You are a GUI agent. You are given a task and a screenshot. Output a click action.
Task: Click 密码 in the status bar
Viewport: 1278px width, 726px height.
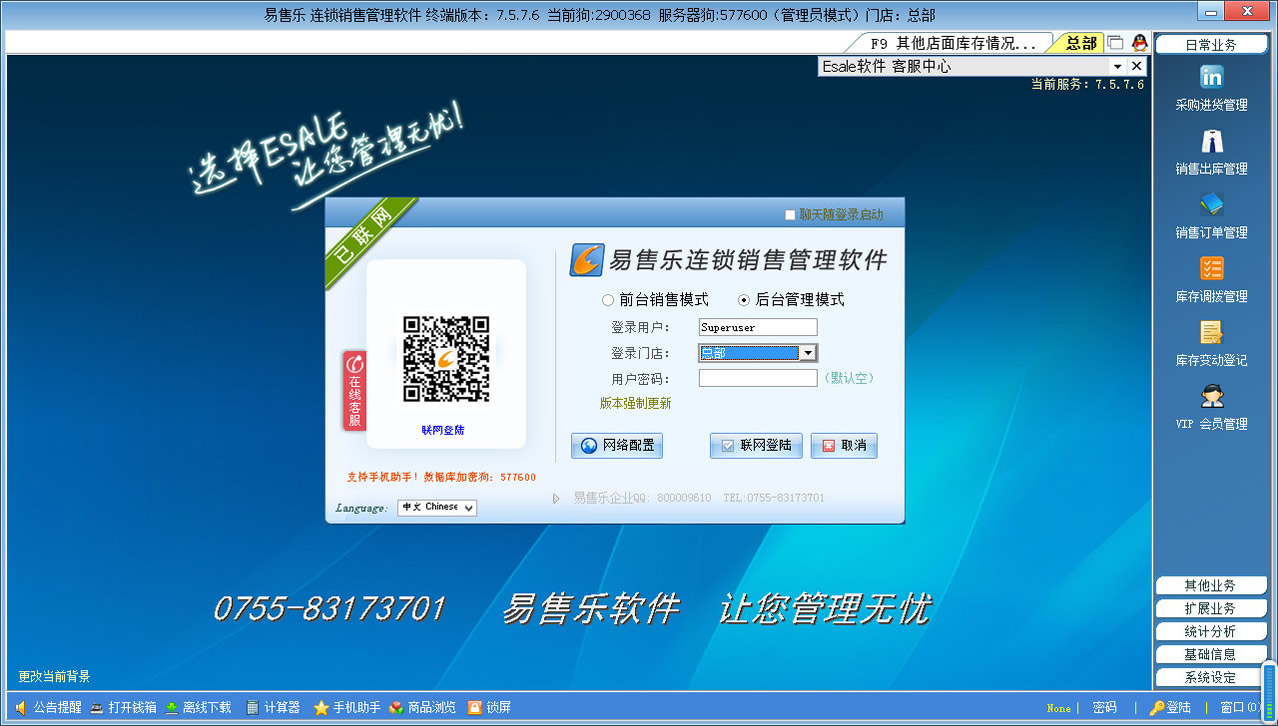1105,707
